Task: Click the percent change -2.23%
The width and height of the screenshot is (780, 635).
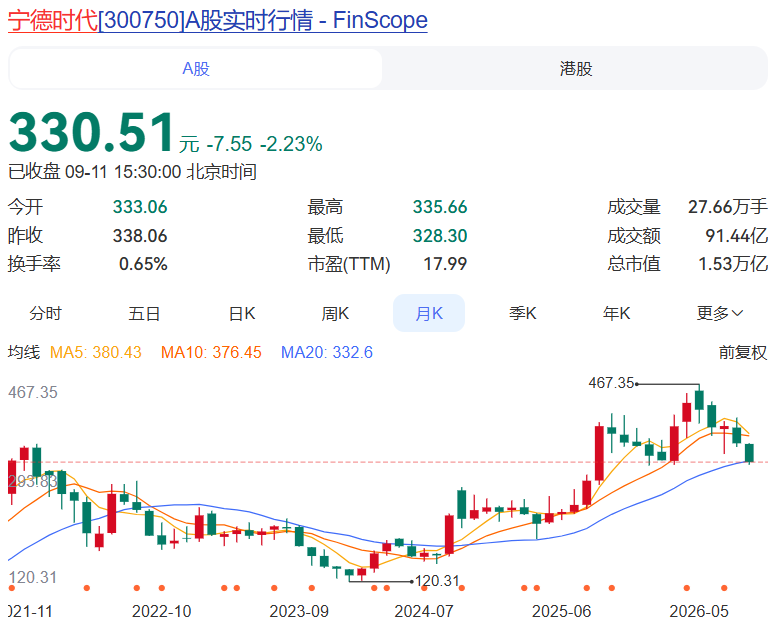Action: [291, 144]
